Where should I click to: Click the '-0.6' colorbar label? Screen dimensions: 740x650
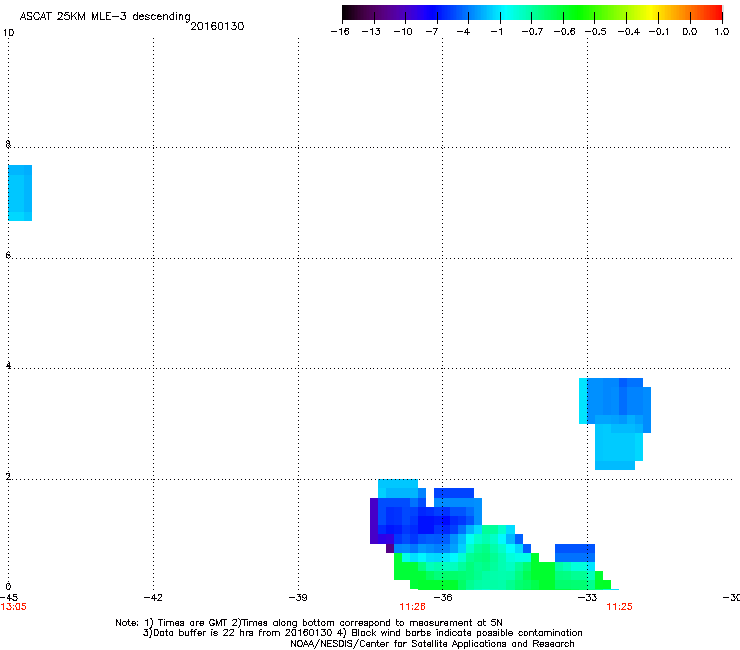564,32
